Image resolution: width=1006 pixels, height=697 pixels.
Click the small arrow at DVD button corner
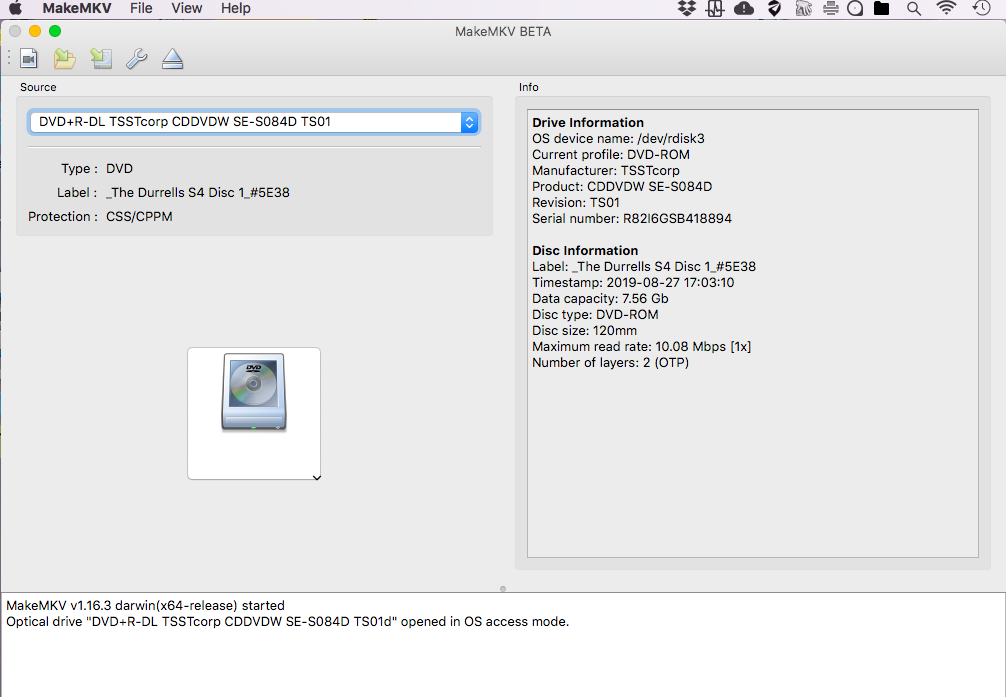[x=316, y=477]
